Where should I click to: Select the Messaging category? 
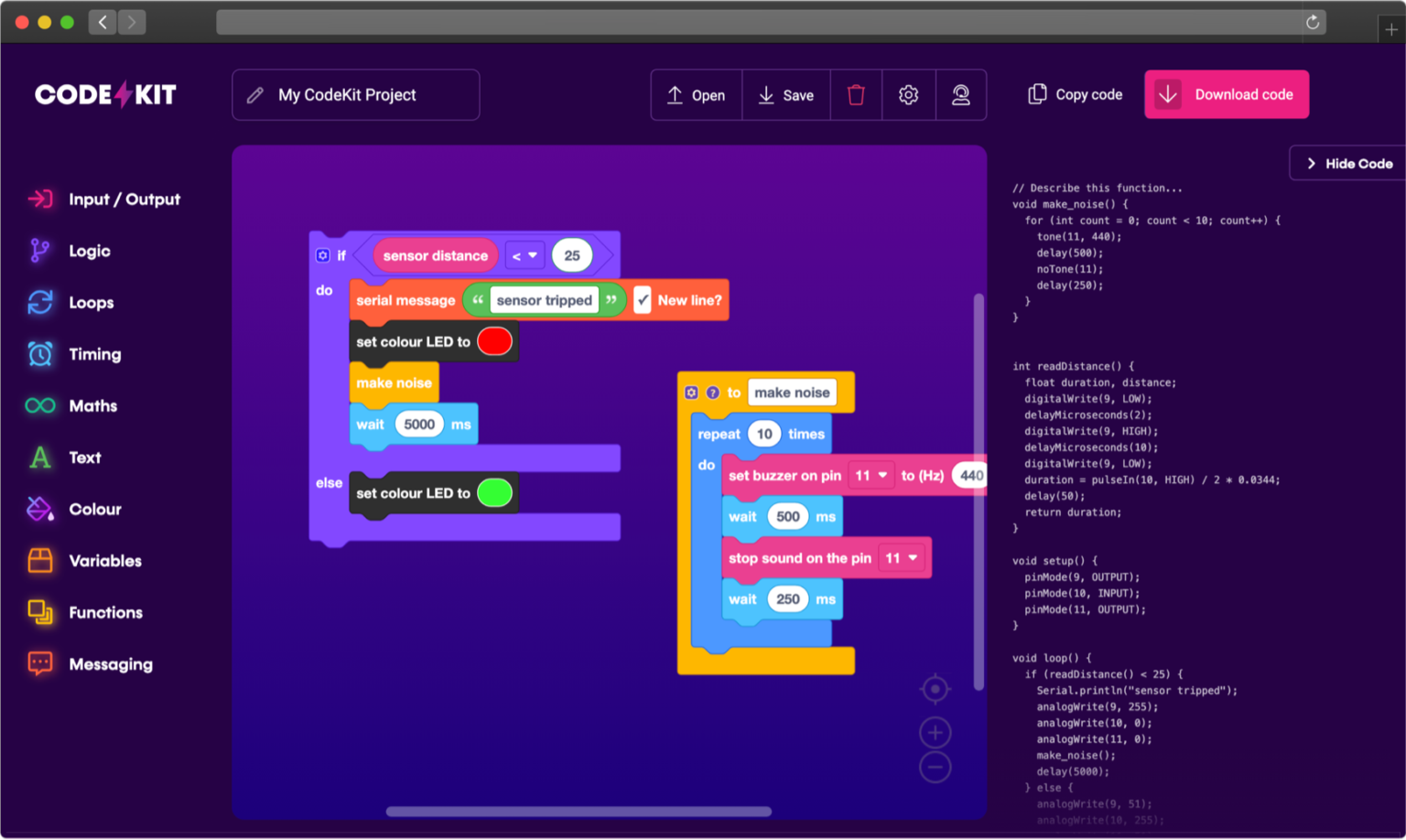point(111,663)
